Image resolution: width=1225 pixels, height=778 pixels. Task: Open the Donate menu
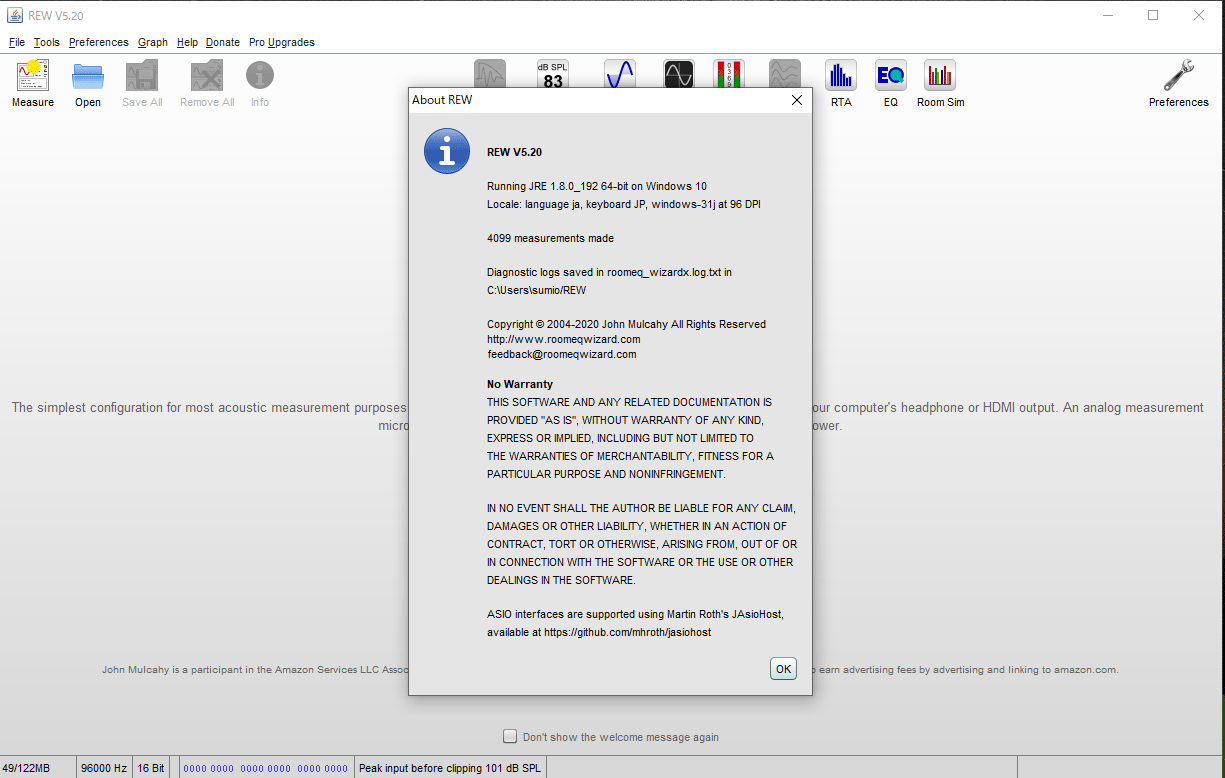click(x=223, y=42)
